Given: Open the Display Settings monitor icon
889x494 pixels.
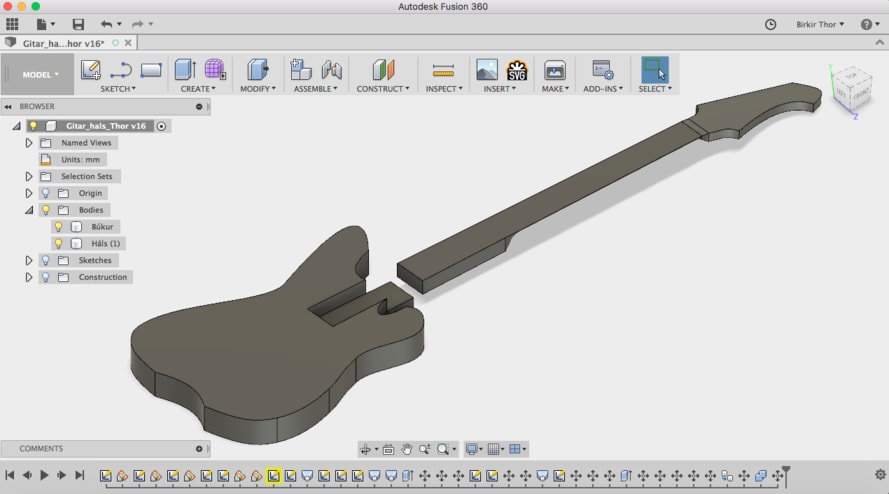Looking at the screenshot, I should (471, 449).
